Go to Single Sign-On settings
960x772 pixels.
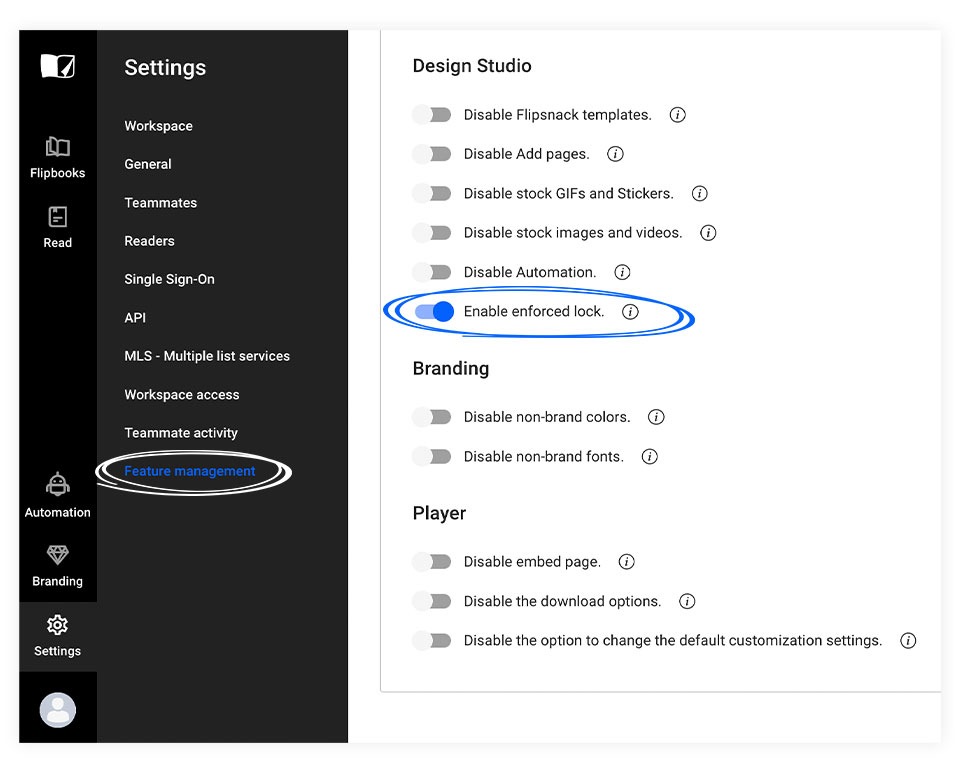pos(170,279)
